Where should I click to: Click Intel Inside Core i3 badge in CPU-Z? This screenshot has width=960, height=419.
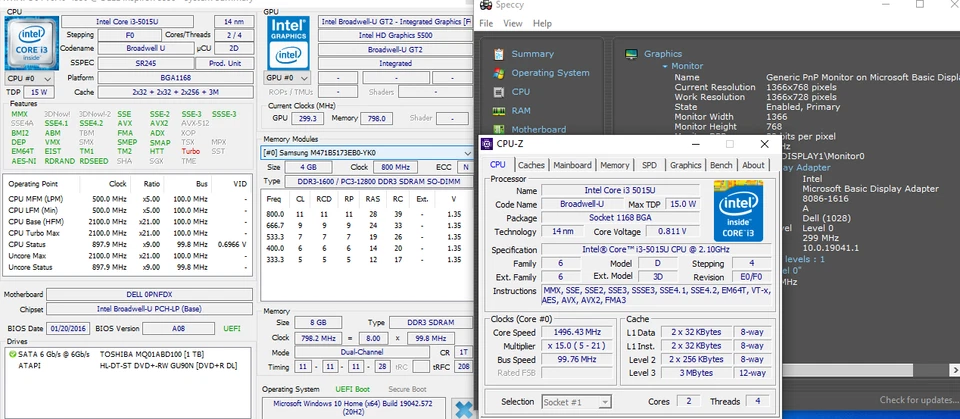click(738, 211)
